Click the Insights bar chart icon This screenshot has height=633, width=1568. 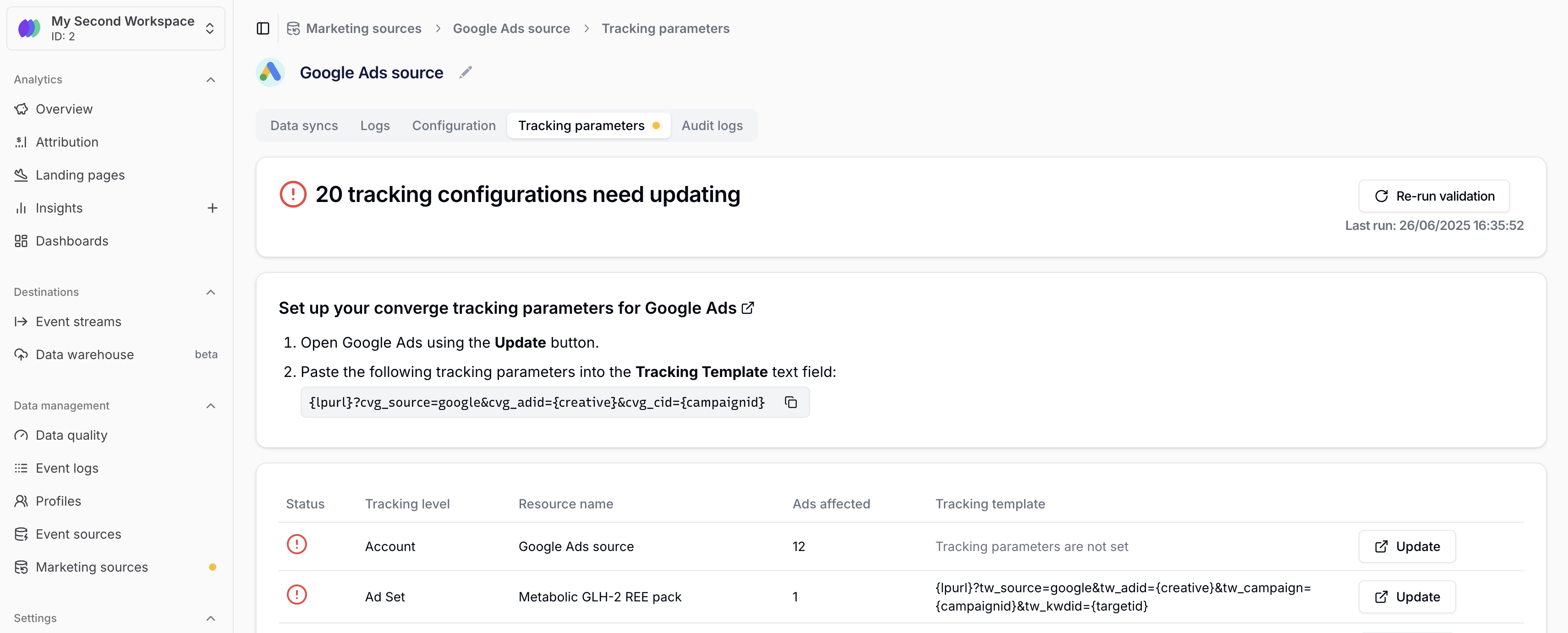pos(21,208)
